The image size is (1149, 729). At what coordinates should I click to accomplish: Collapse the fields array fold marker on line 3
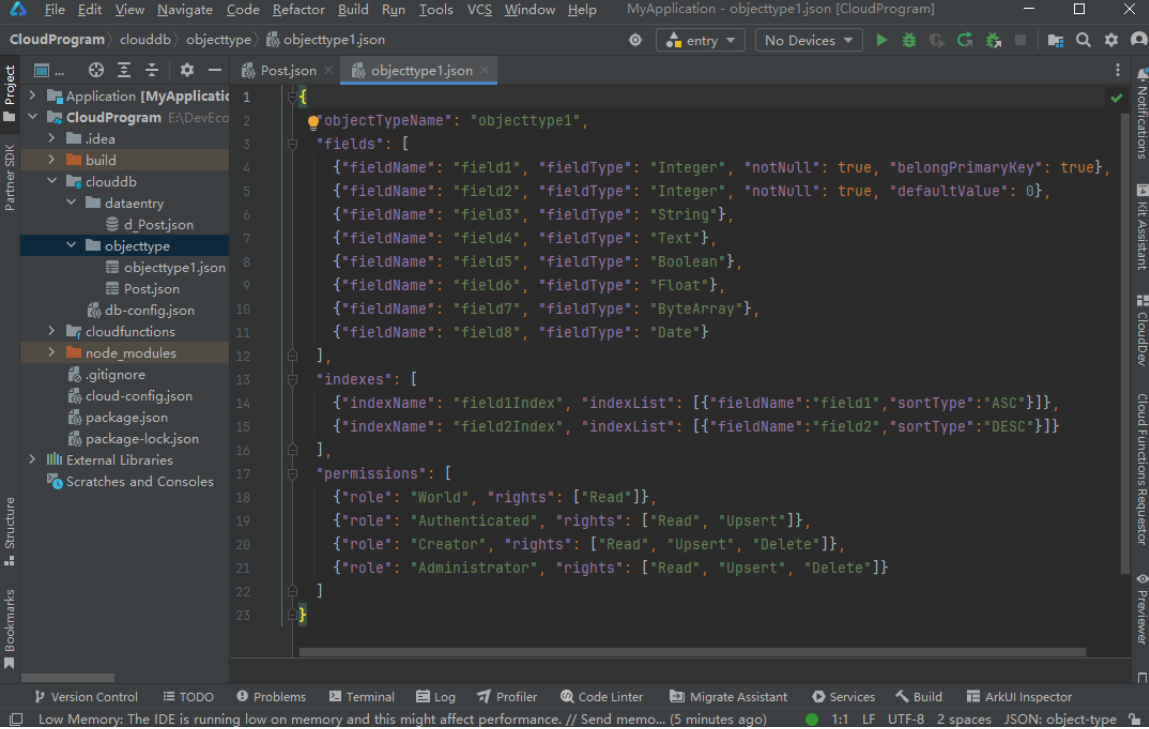pos(293,144)
